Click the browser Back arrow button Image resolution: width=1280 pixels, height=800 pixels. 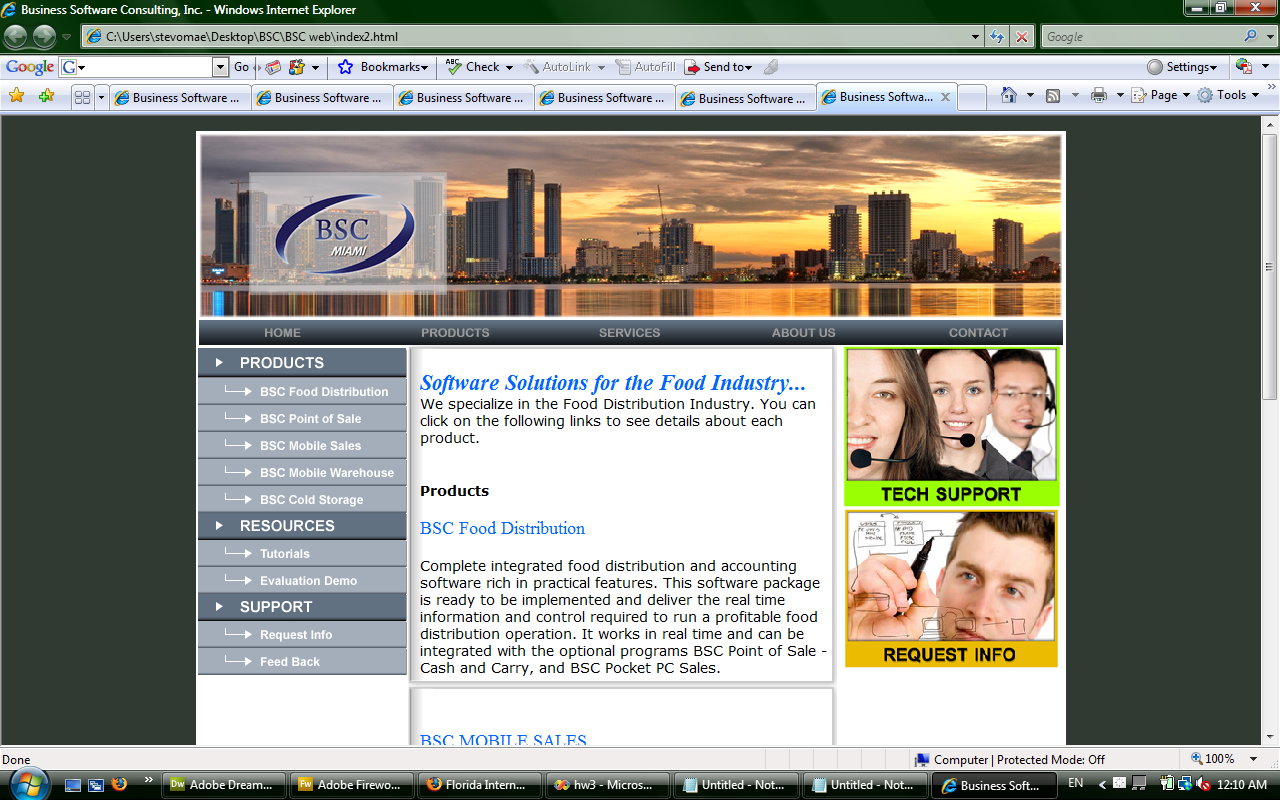pos(16,37)
